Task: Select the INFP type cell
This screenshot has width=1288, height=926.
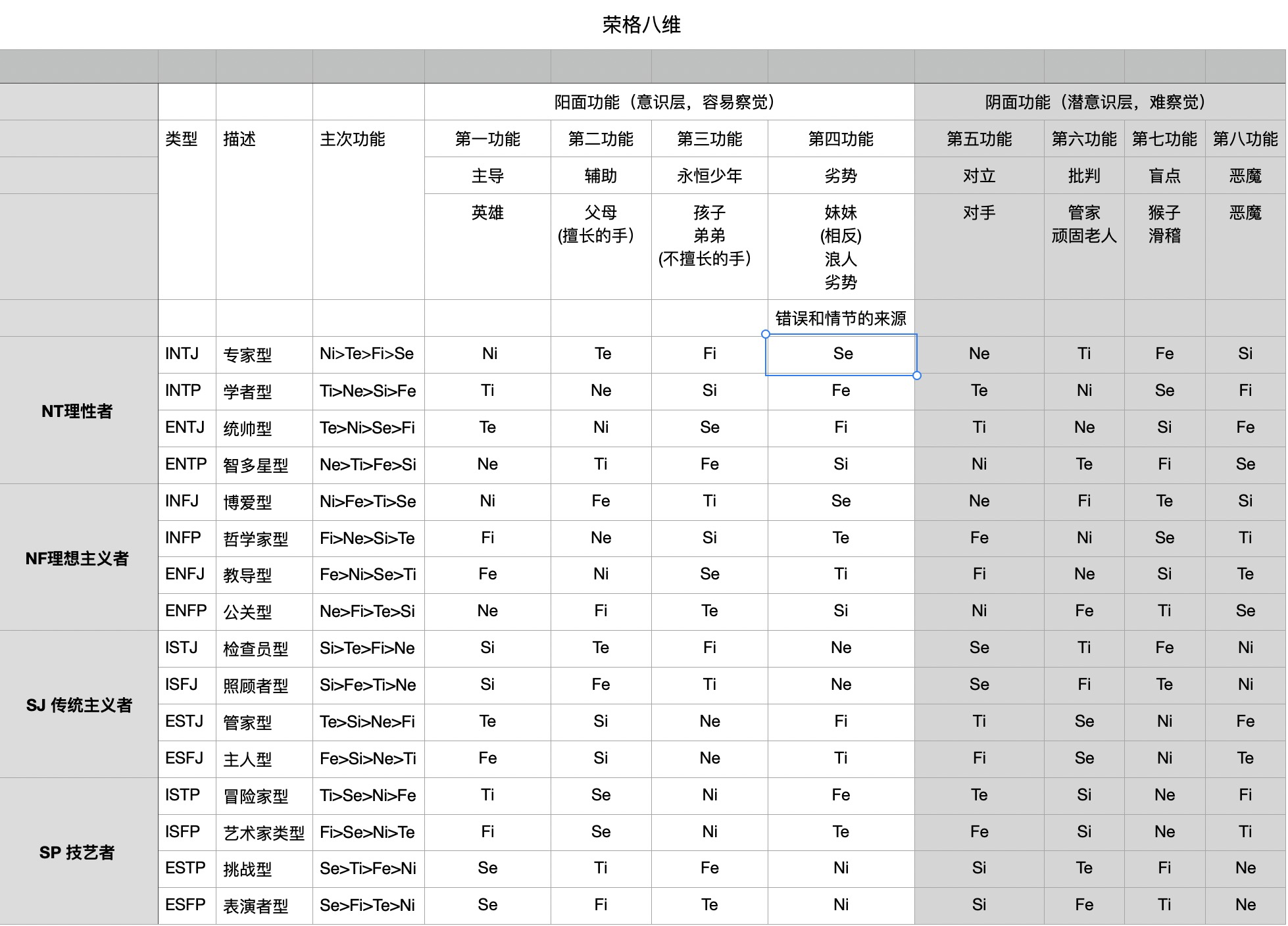Action: [187, 538]
